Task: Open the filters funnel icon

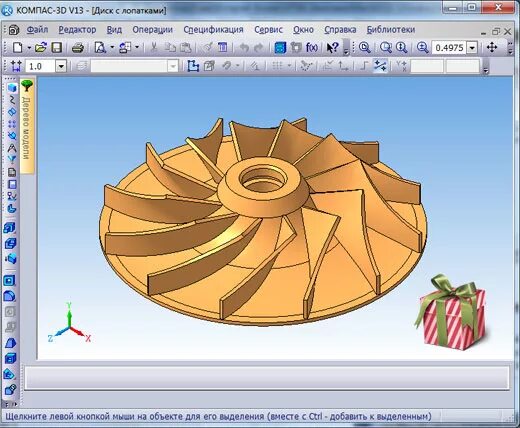Action: tap(12, 160)
